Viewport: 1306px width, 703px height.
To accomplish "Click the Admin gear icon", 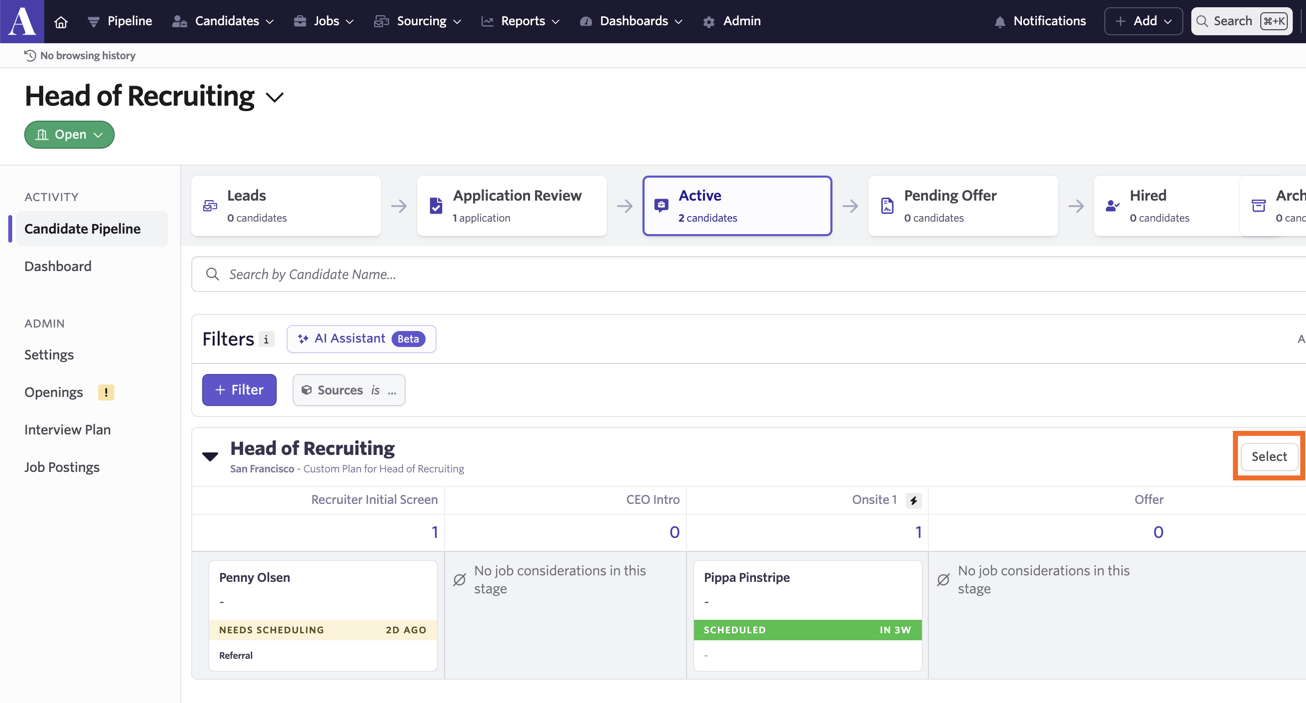I will point(709,21).
